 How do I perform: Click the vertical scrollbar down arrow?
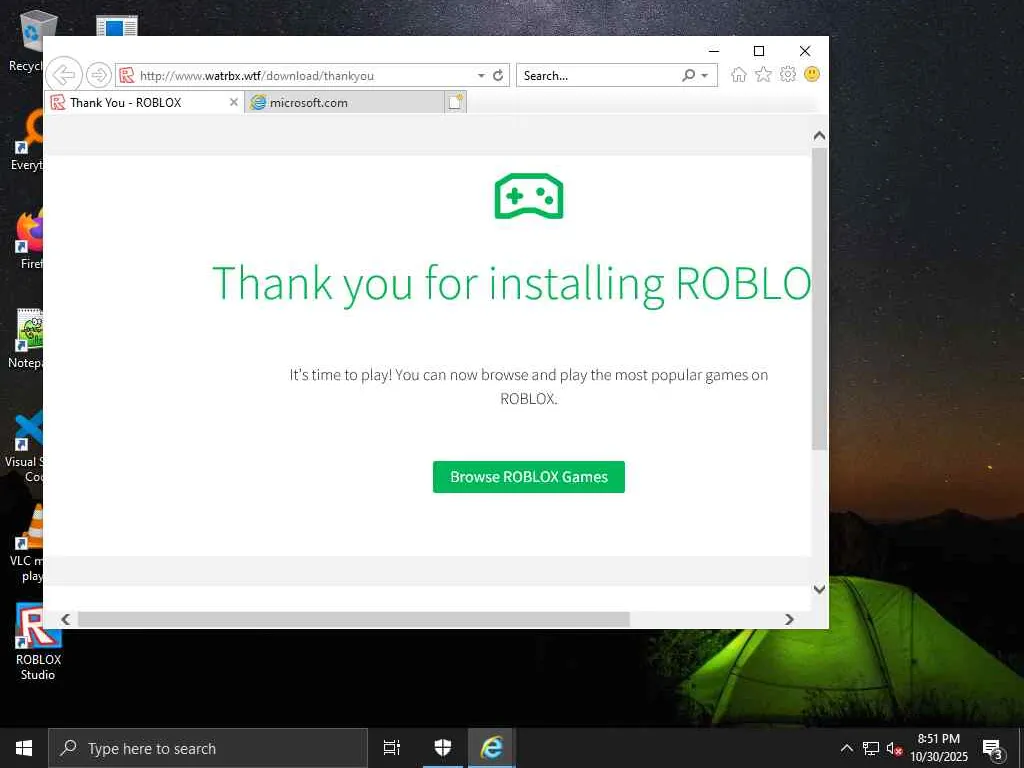coord(819,589)
